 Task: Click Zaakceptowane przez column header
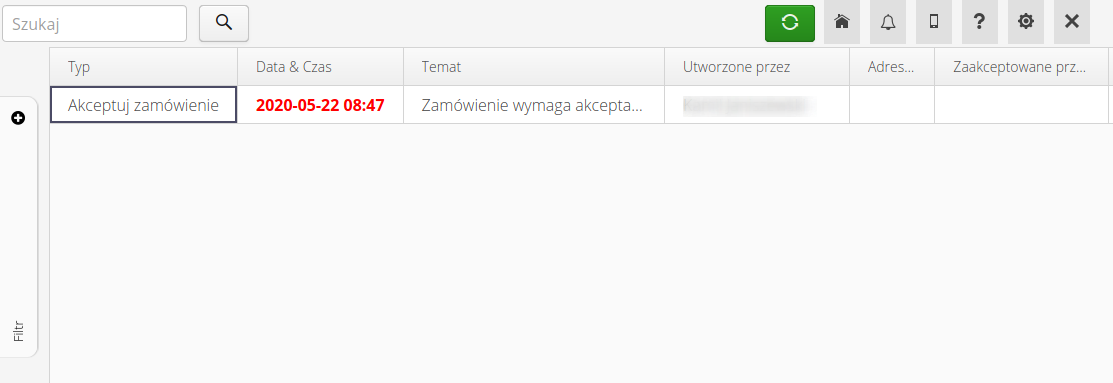click(x=1021, y=67)
